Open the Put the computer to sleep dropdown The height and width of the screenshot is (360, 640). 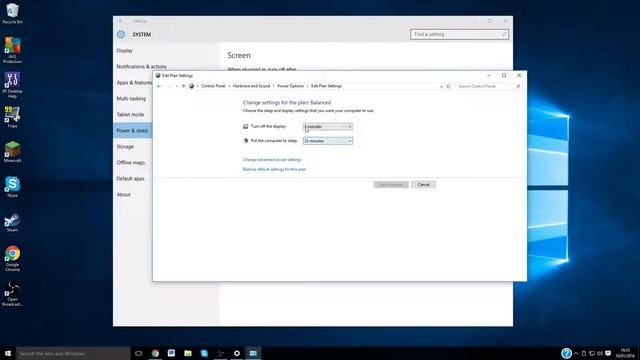coord(328,141)
